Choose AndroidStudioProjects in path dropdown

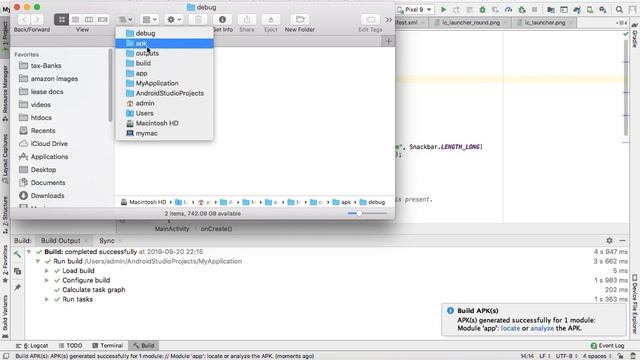[x=164, y=93]
